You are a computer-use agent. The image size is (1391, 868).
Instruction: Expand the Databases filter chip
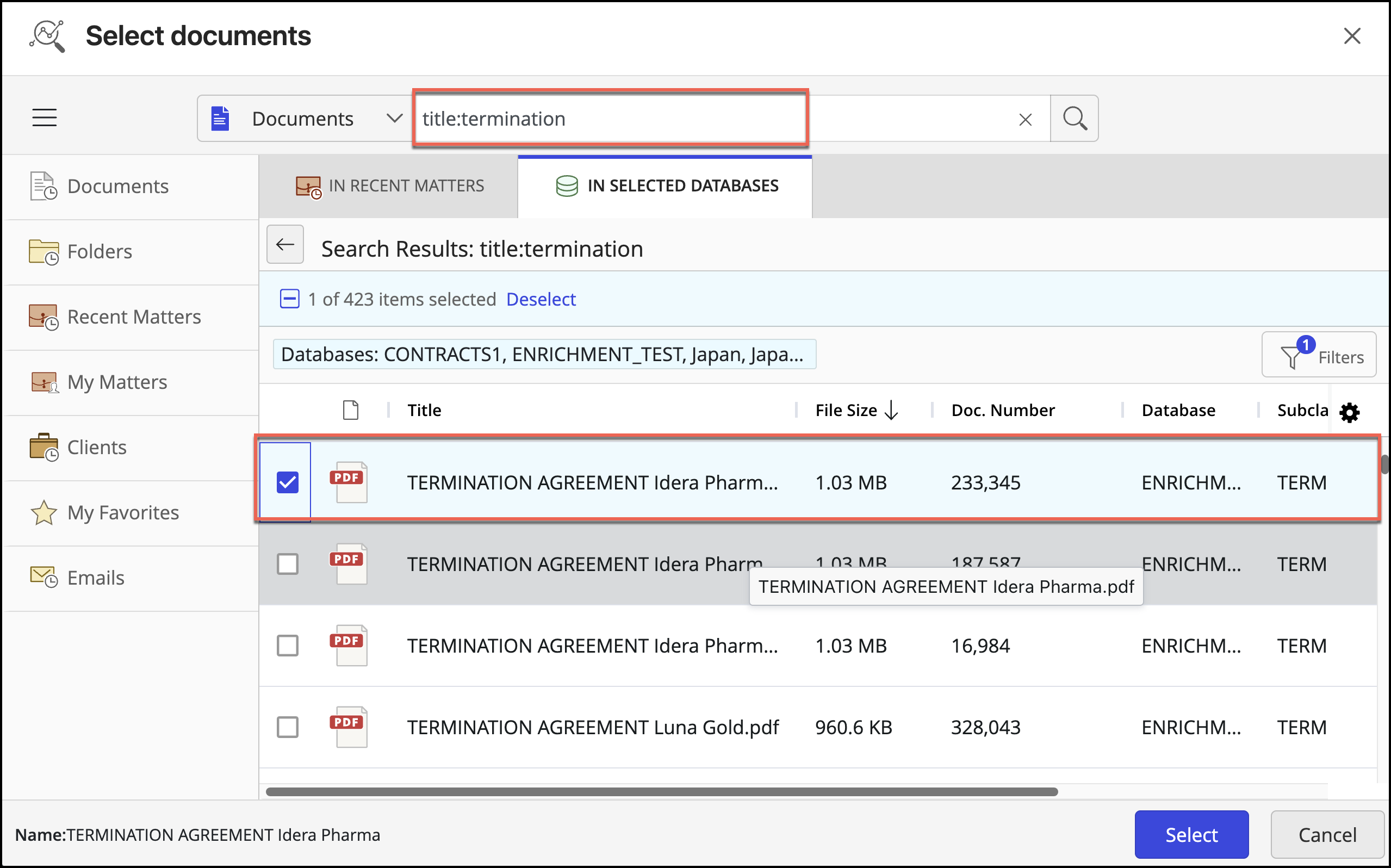click(x=543, y=354)
